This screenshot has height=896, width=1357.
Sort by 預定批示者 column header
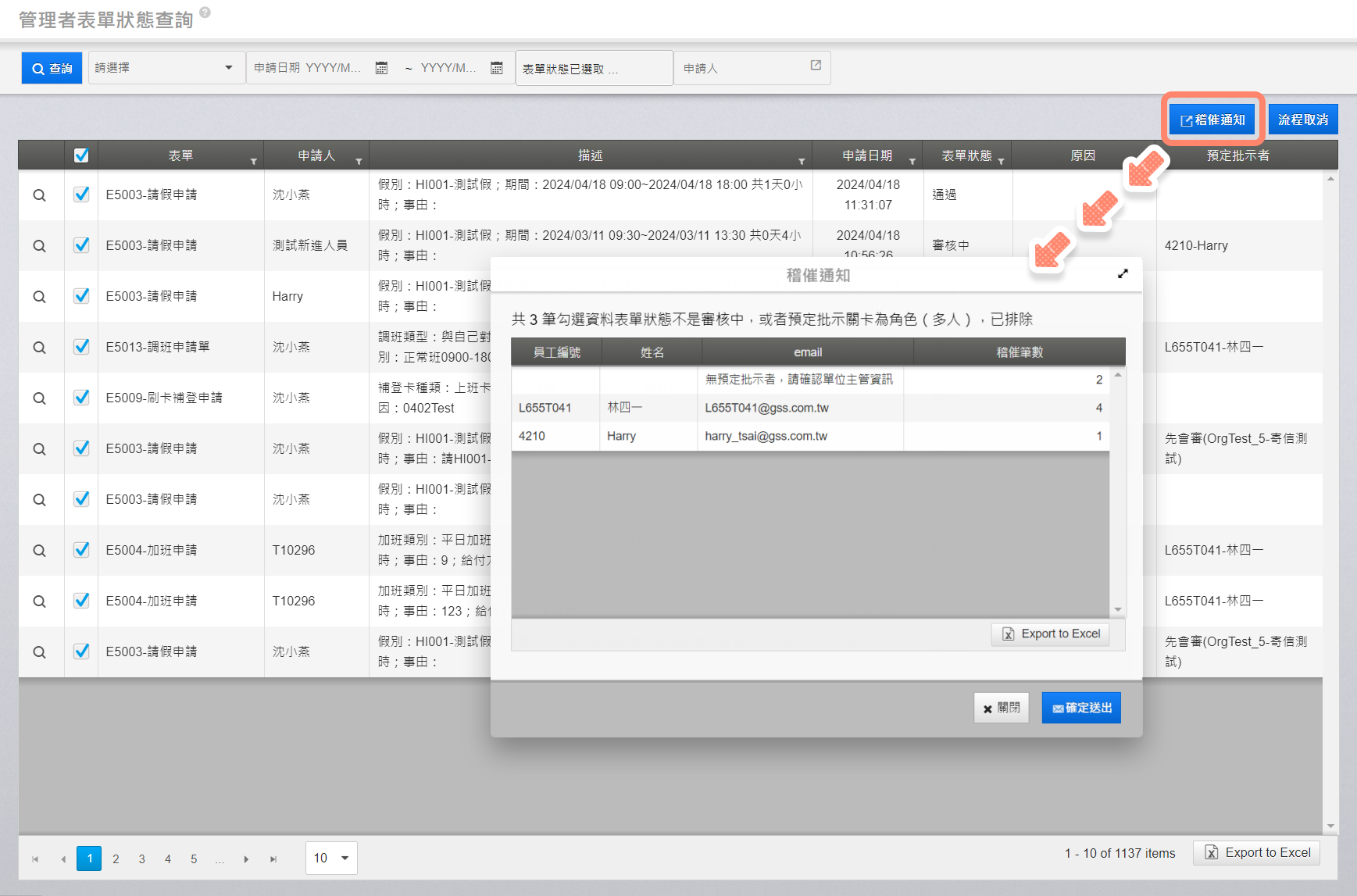1237,155
